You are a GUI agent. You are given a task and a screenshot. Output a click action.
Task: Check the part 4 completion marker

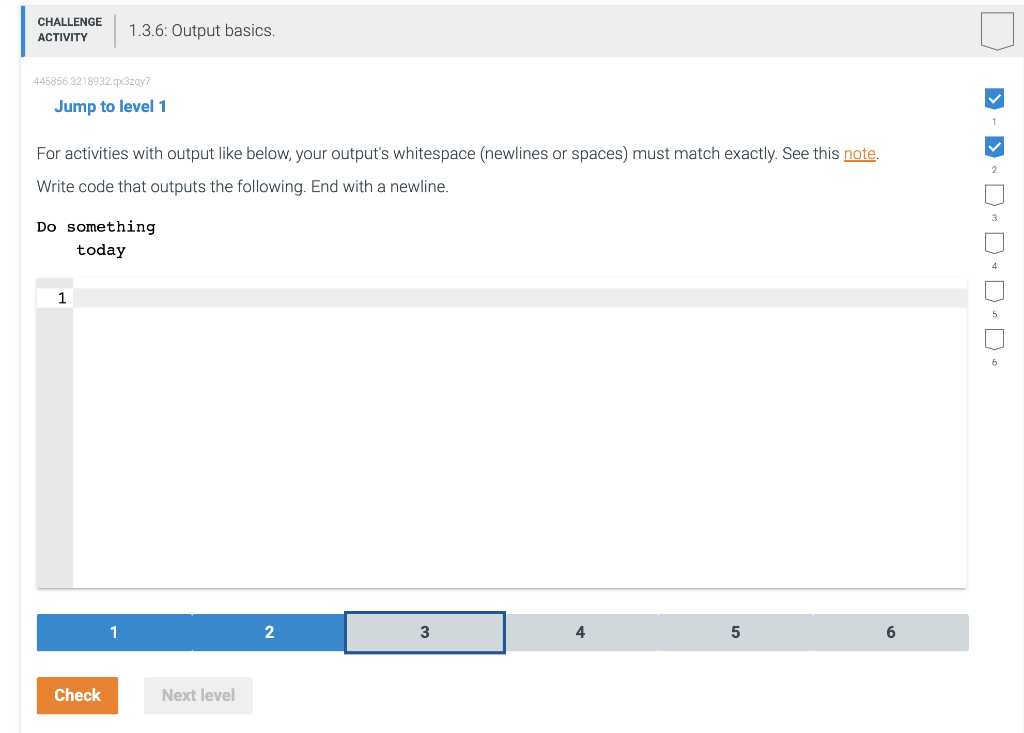pos(994,243)
